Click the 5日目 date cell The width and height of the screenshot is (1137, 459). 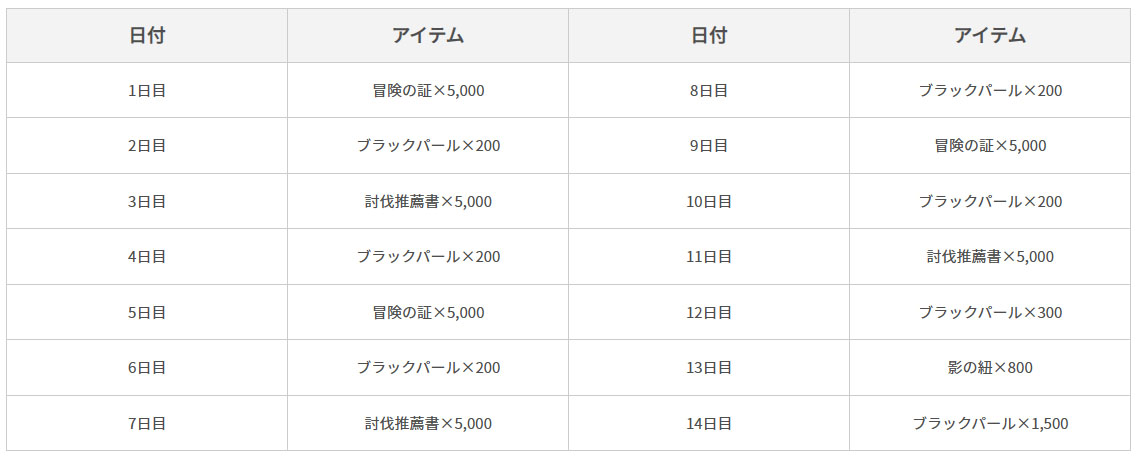(x=147, y=313)
